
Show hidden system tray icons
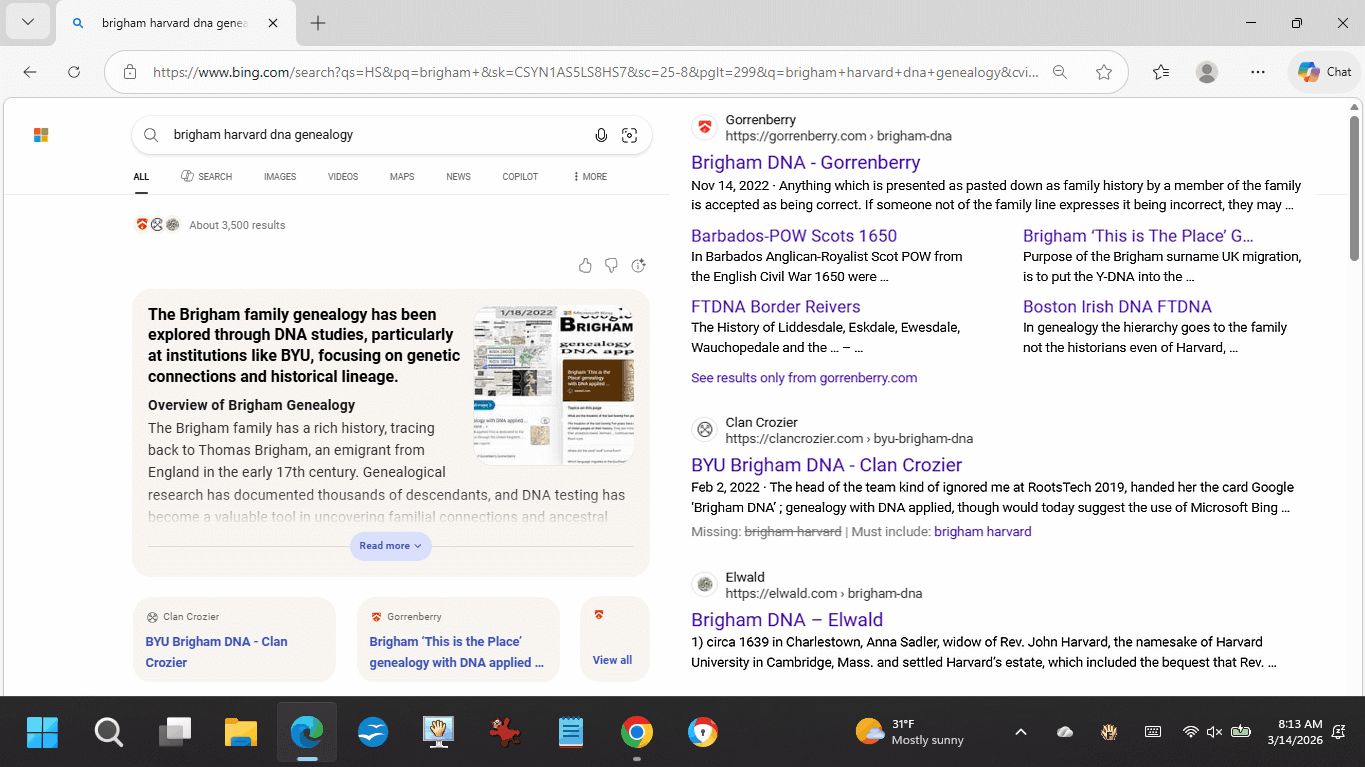click(1021, 732)
